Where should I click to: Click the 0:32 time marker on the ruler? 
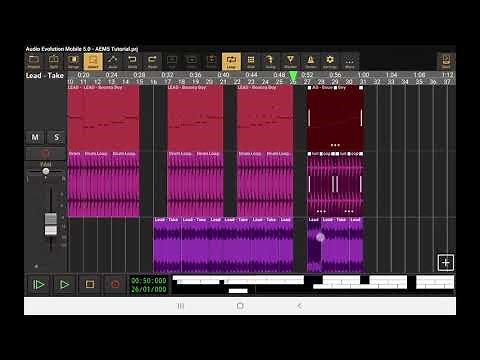(167, 75)
